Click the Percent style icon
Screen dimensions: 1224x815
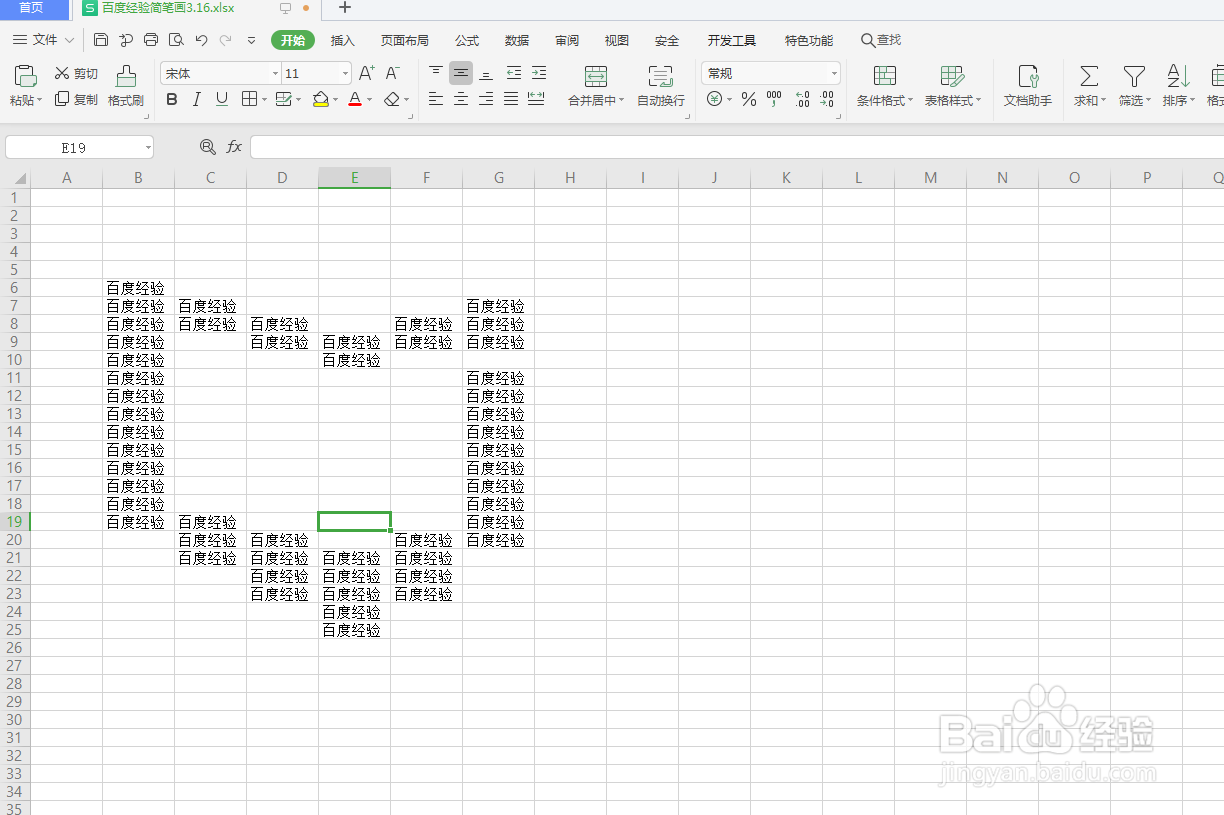coord(748,99)
